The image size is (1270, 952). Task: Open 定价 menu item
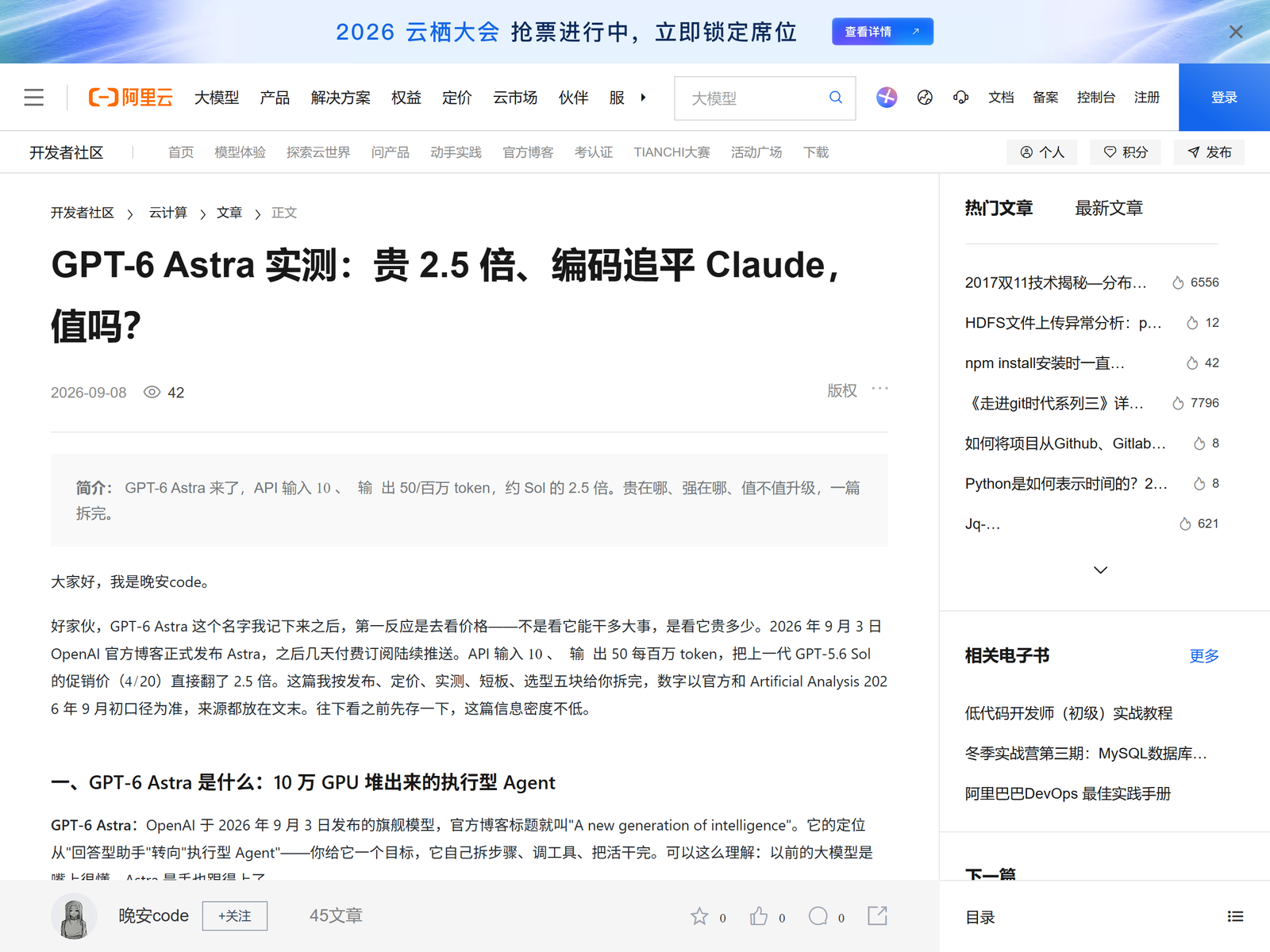pyautogui.click(x=457, y=98)
